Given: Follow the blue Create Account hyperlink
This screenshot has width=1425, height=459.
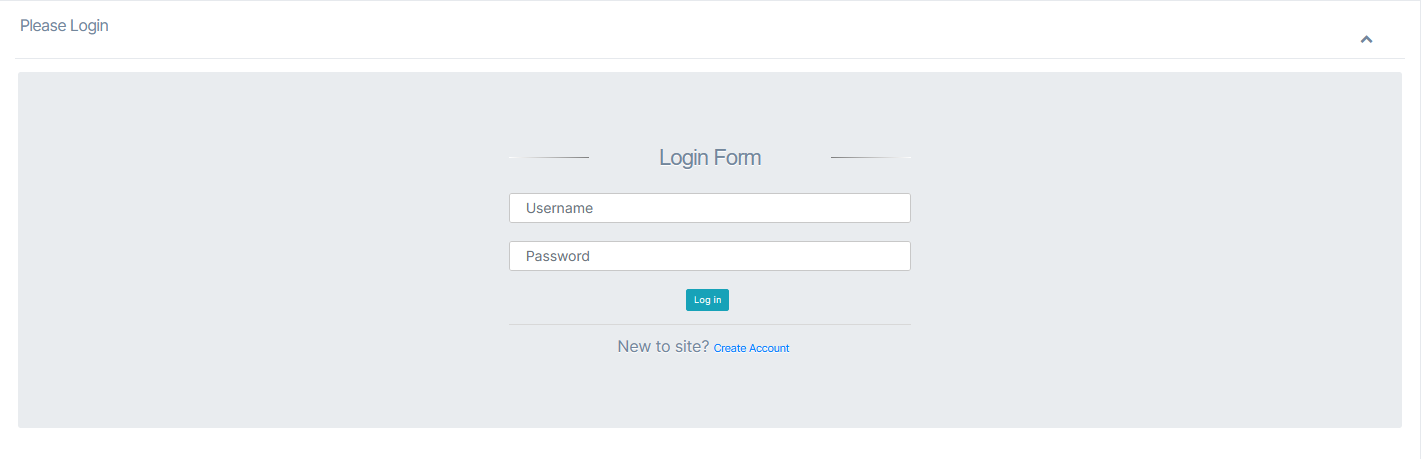Looking at the screenshot, I should tap(751, 348).
